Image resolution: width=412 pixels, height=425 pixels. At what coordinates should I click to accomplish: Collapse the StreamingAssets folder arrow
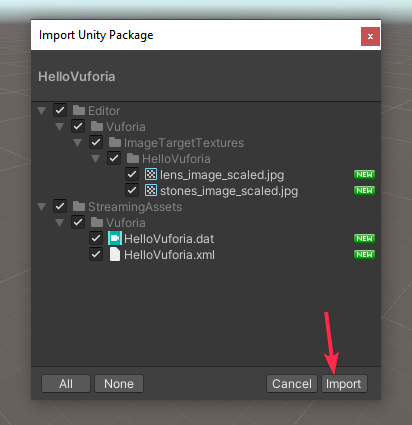point(42,207)
